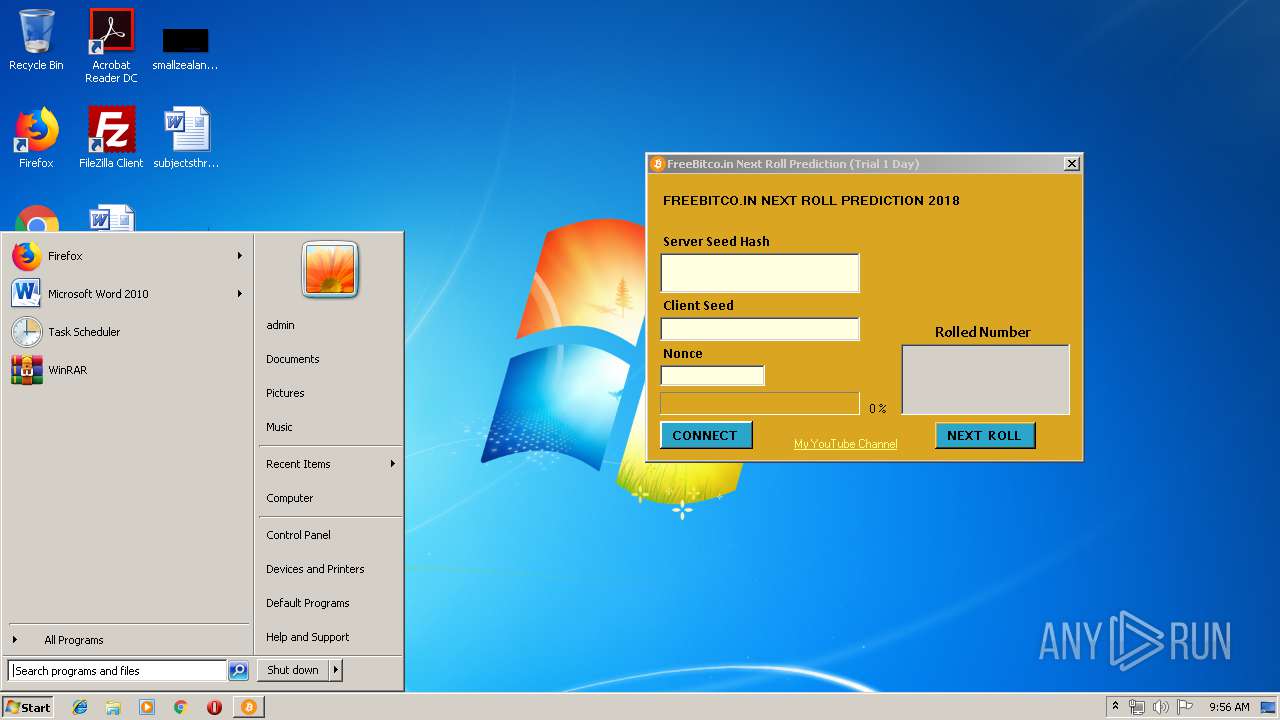
Task: Open Devices and Printers
Action: (315, 569)
